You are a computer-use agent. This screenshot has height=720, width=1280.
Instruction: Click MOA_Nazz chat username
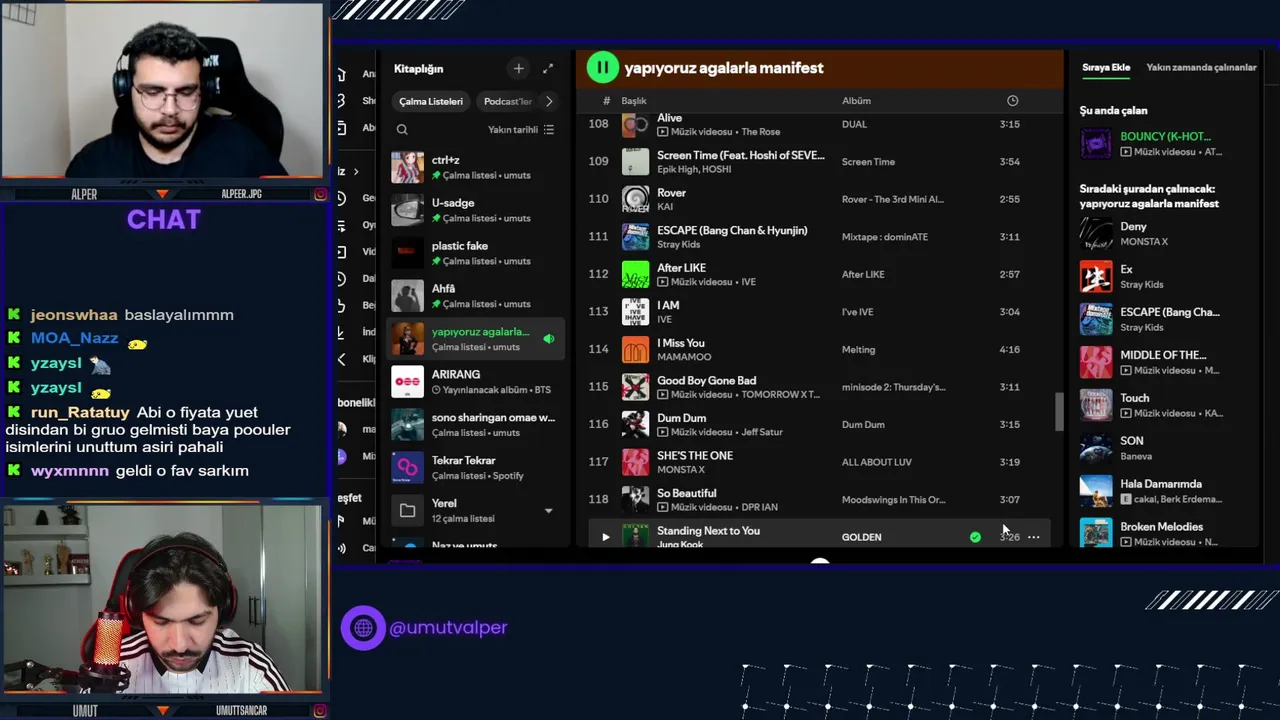(x=74, y=338)
